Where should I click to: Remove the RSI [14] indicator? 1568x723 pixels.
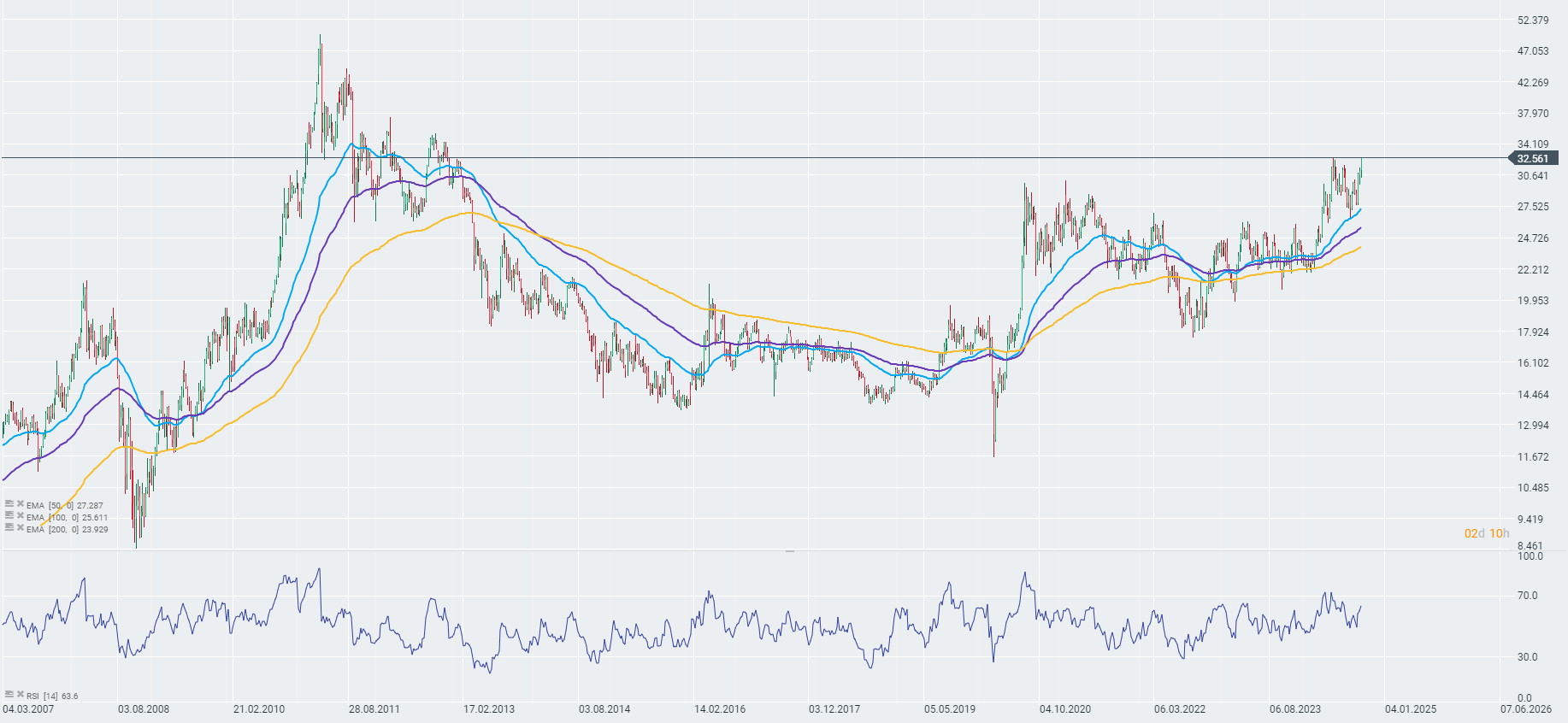(20, 695)
